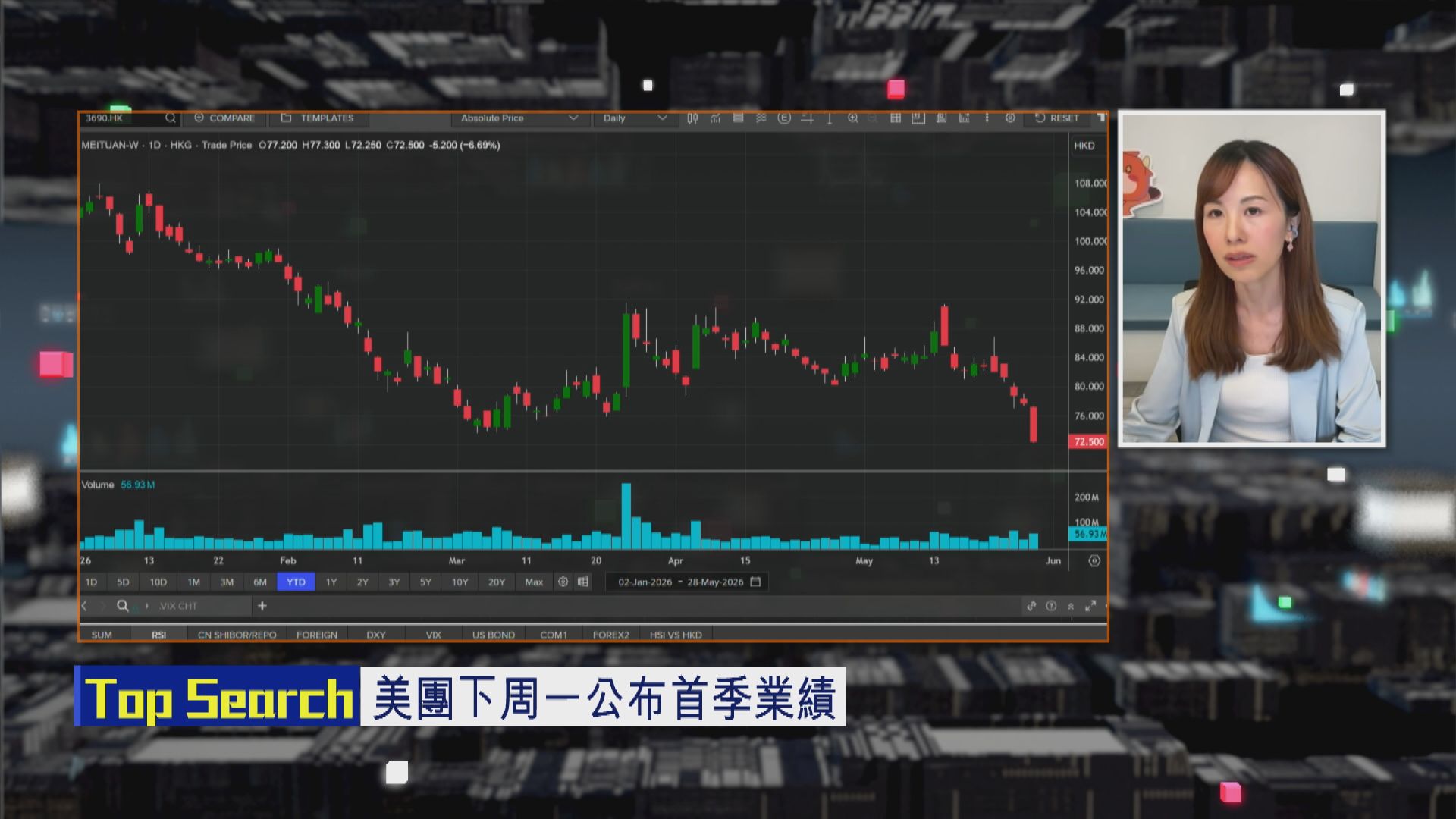Expand the Daily interval dropdown
This screenshot has height=819, width=1456.
pyautogui.click(x=635, y=118)
